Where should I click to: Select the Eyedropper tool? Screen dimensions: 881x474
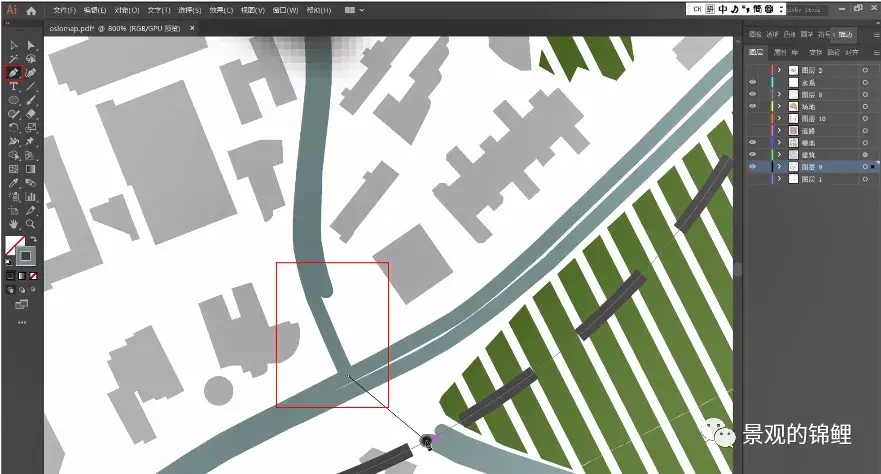click(x=14, y=183)
